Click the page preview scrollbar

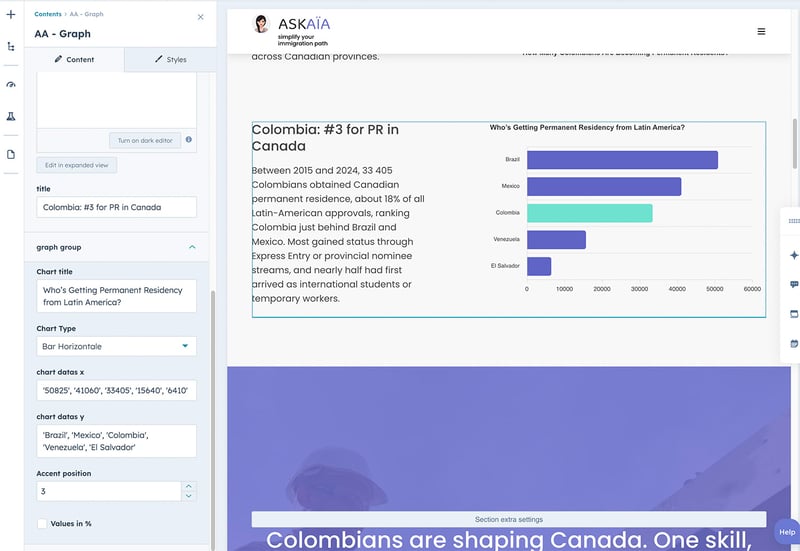795,143
